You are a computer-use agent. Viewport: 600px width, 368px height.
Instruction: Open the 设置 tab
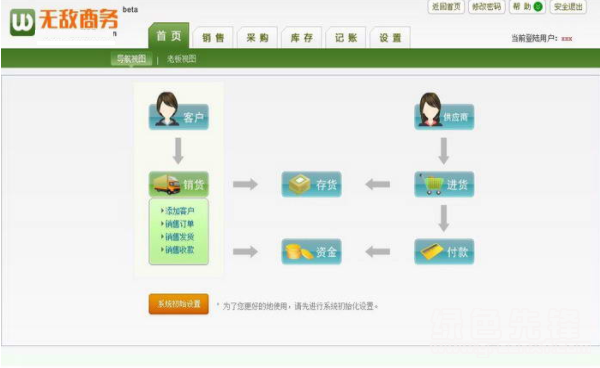(x=390, y=37)
